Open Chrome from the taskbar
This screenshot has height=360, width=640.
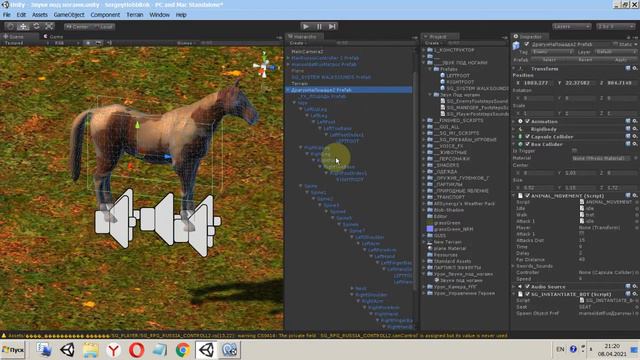(x=183, y=350)
